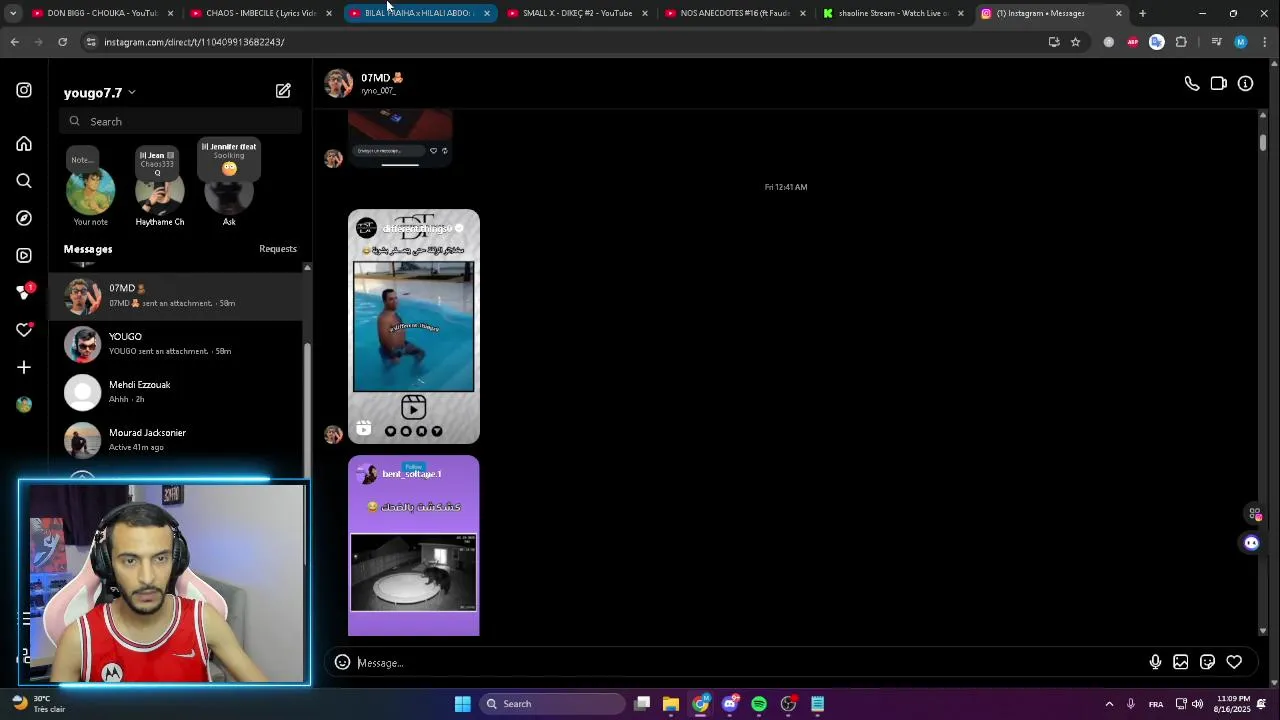The width and height of the screenshot is (1280, 720).
Task: Open the Mourad Jacksonier conversation
Action: [x=176, y=440]
